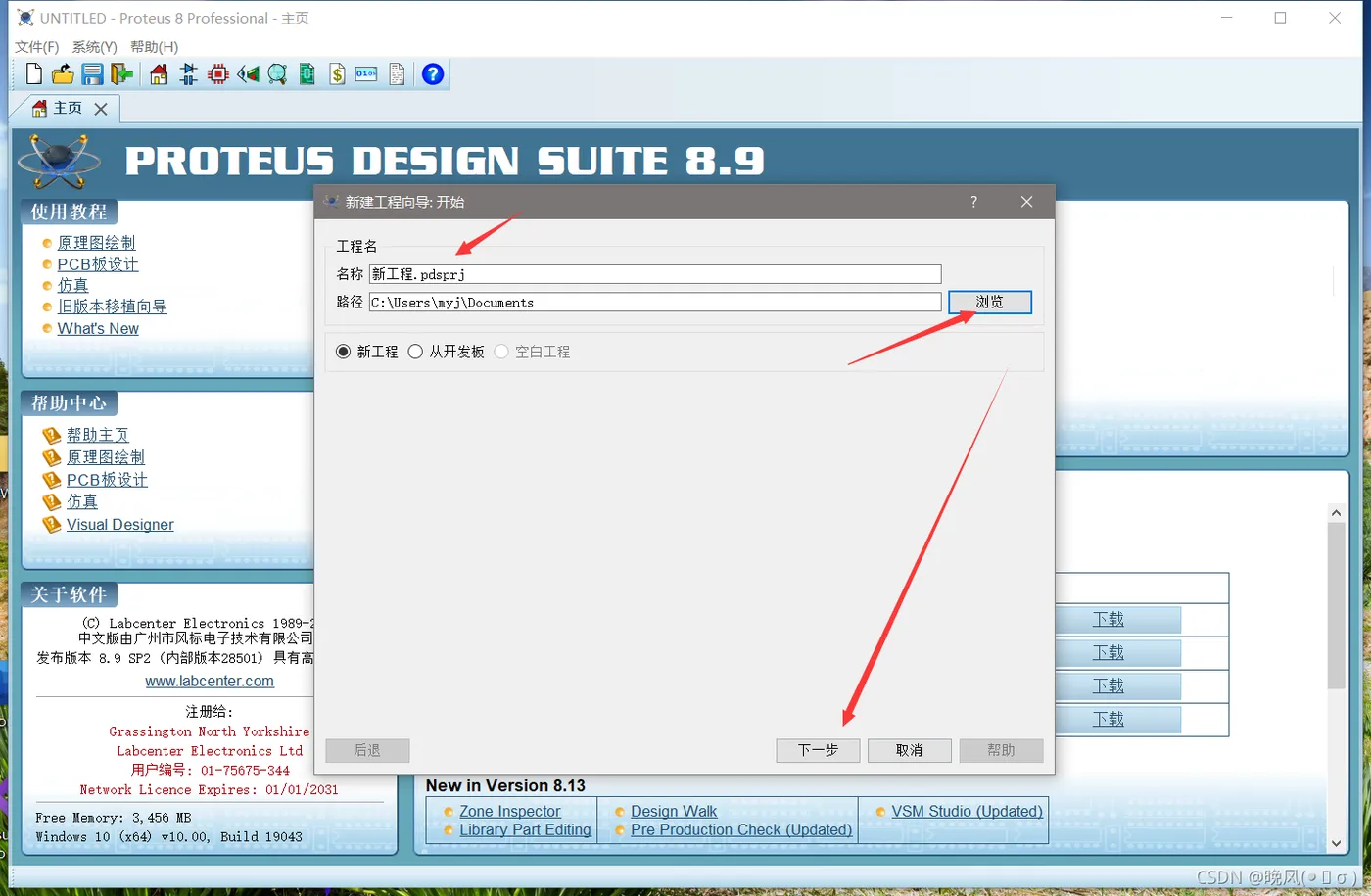Save the project using the floppy disk icon
Viewport: 1371px width, 896px height.
(92, 74)
